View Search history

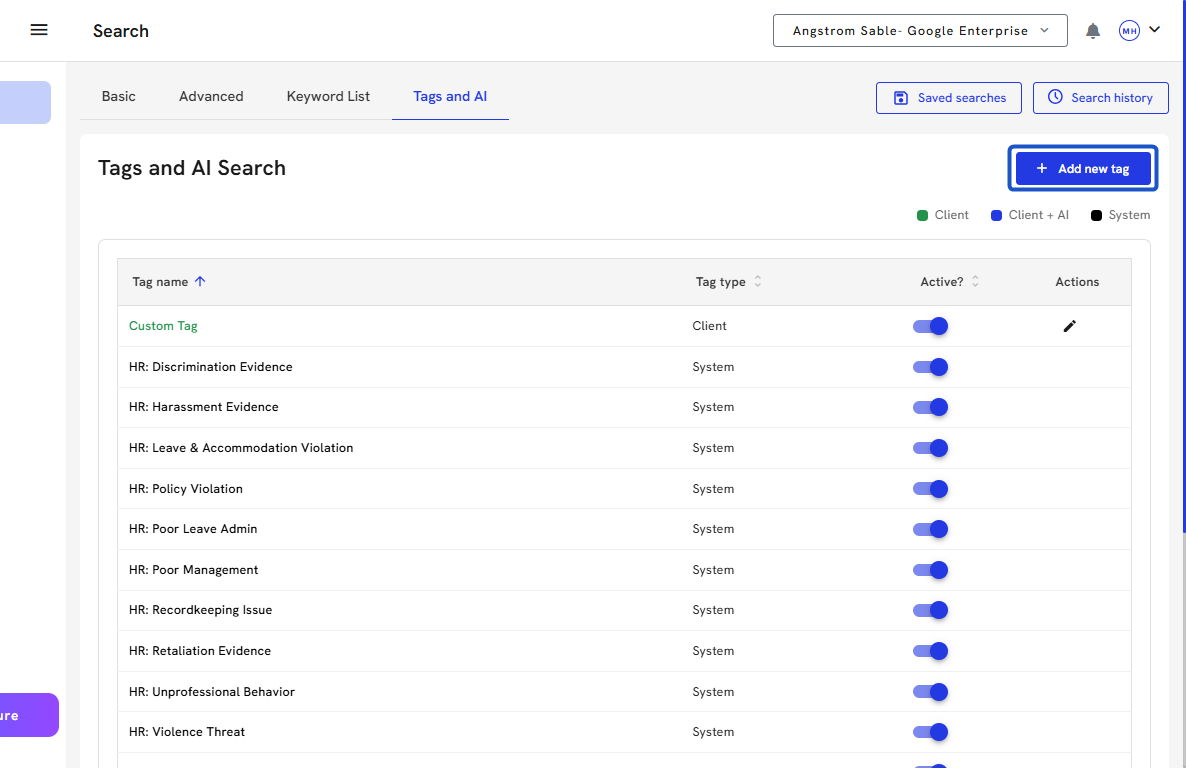coord(1100,98)
